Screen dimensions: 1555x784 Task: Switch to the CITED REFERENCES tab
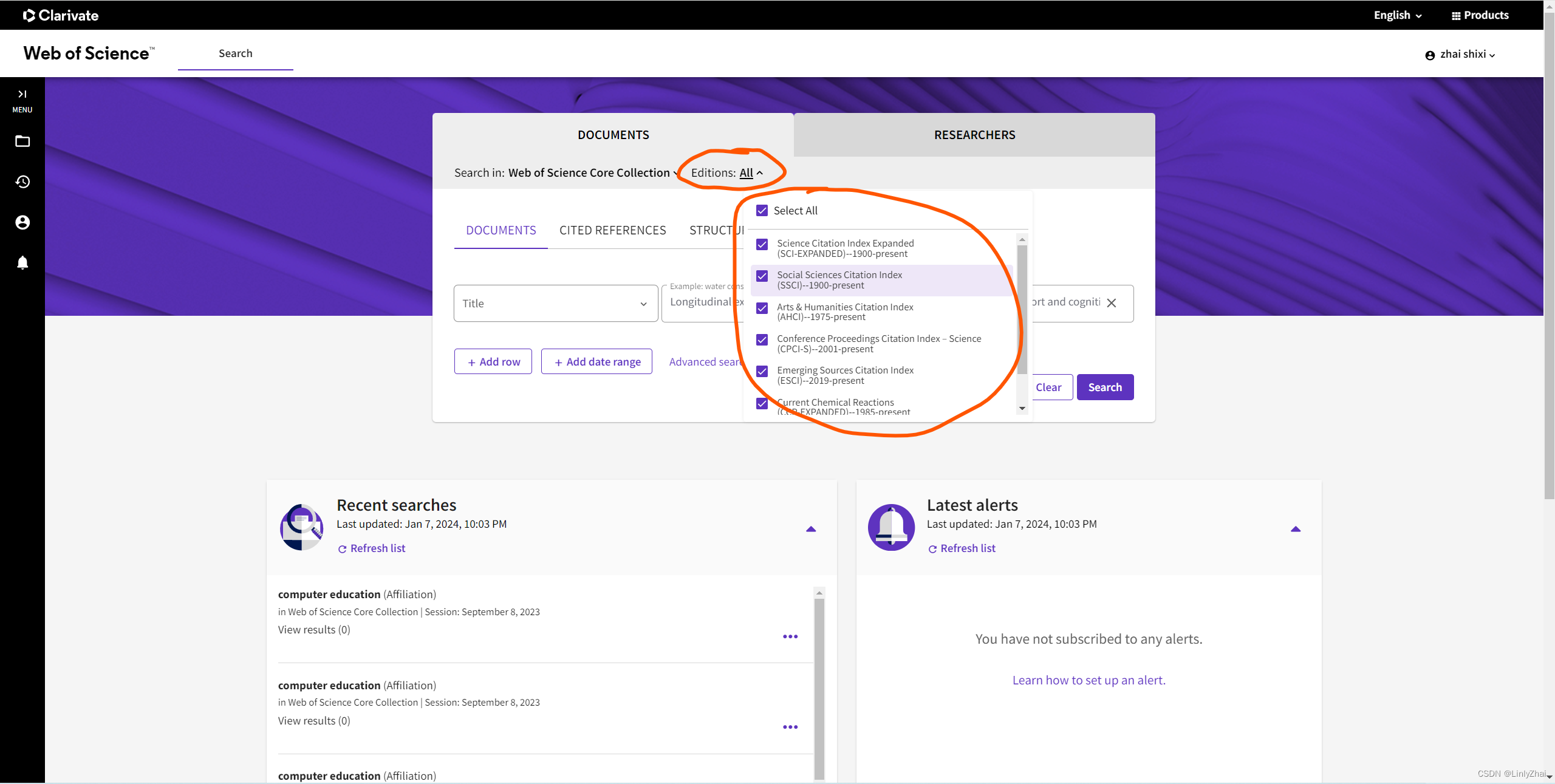click(612, 230)
